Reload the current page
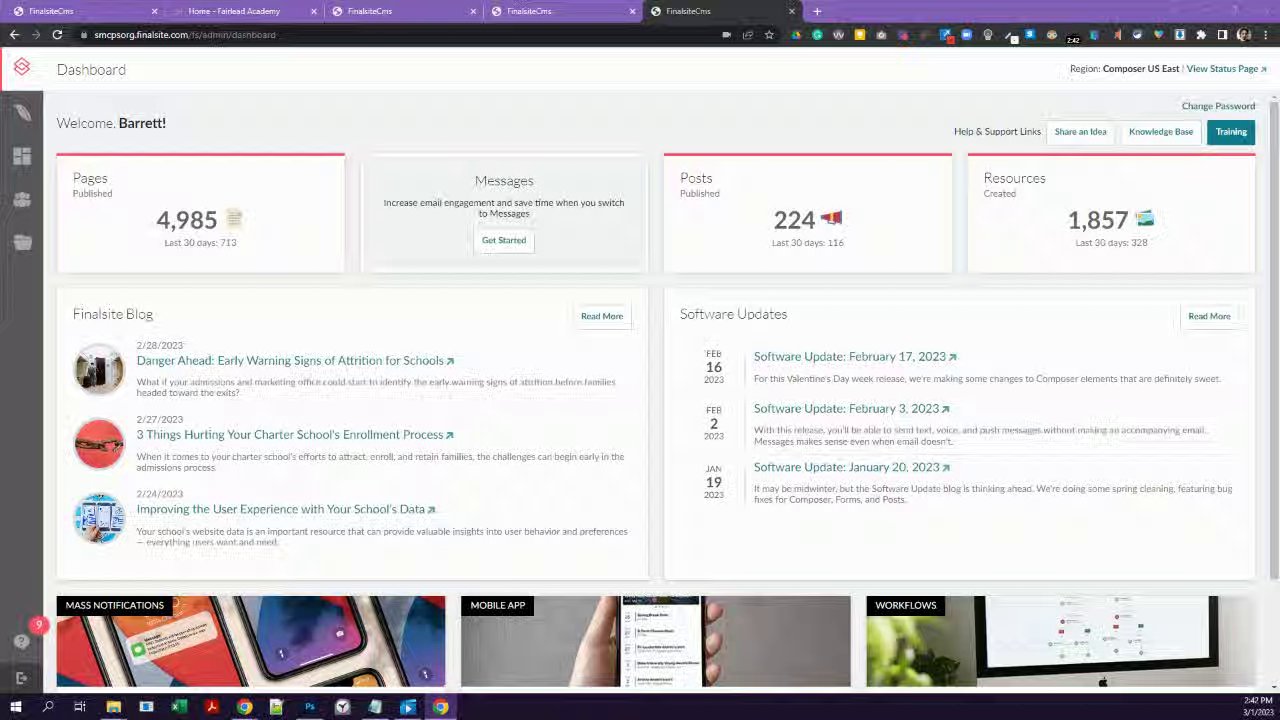Image resolution: width=1280 pixels, height=720 pixels. coord(57,35)
